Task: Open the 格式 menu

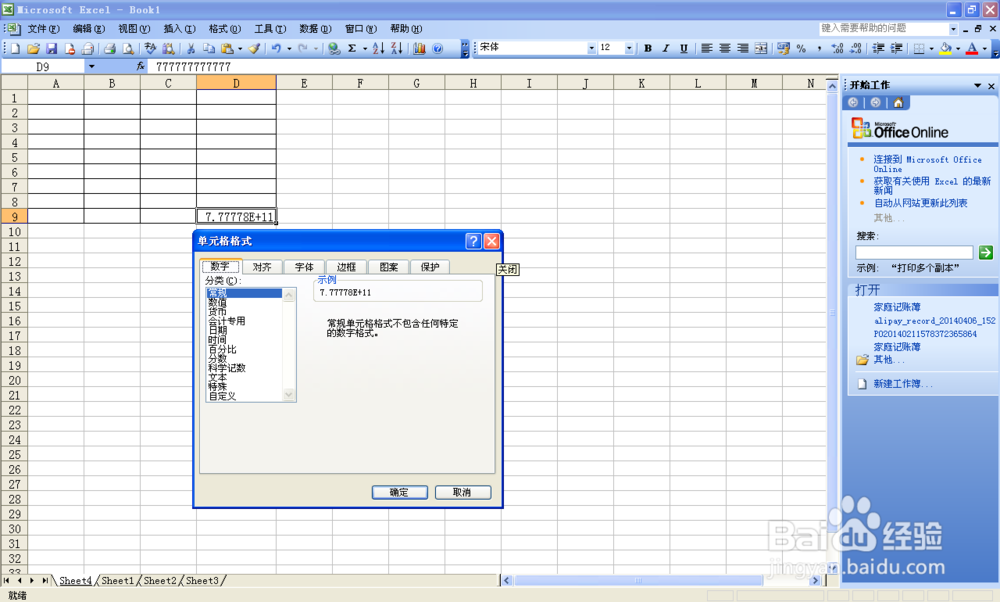Action: [x=224, y=29]
